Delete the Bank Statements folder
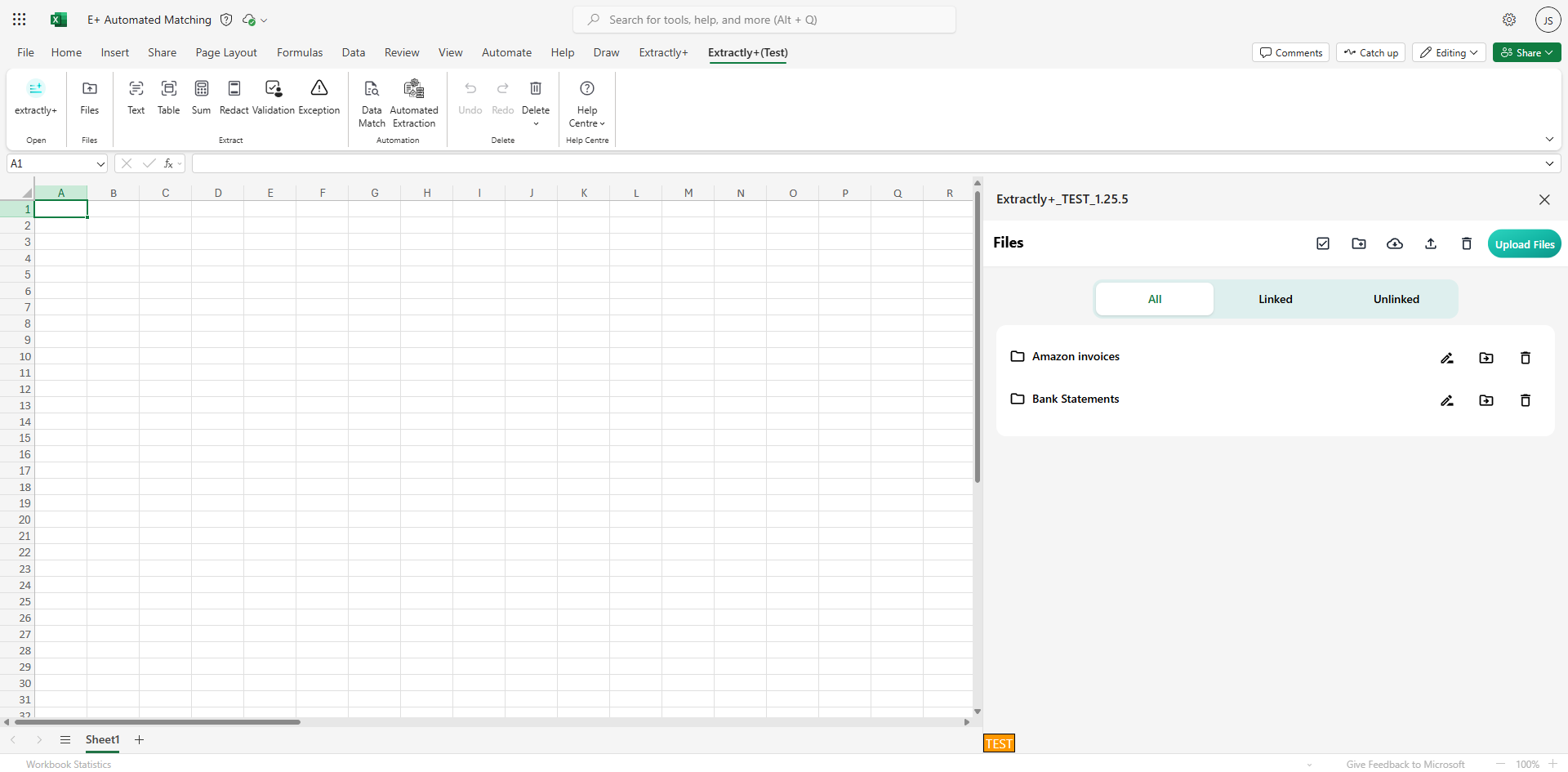The height and width of the screenshot is (772, 1568). (1525, 400)
